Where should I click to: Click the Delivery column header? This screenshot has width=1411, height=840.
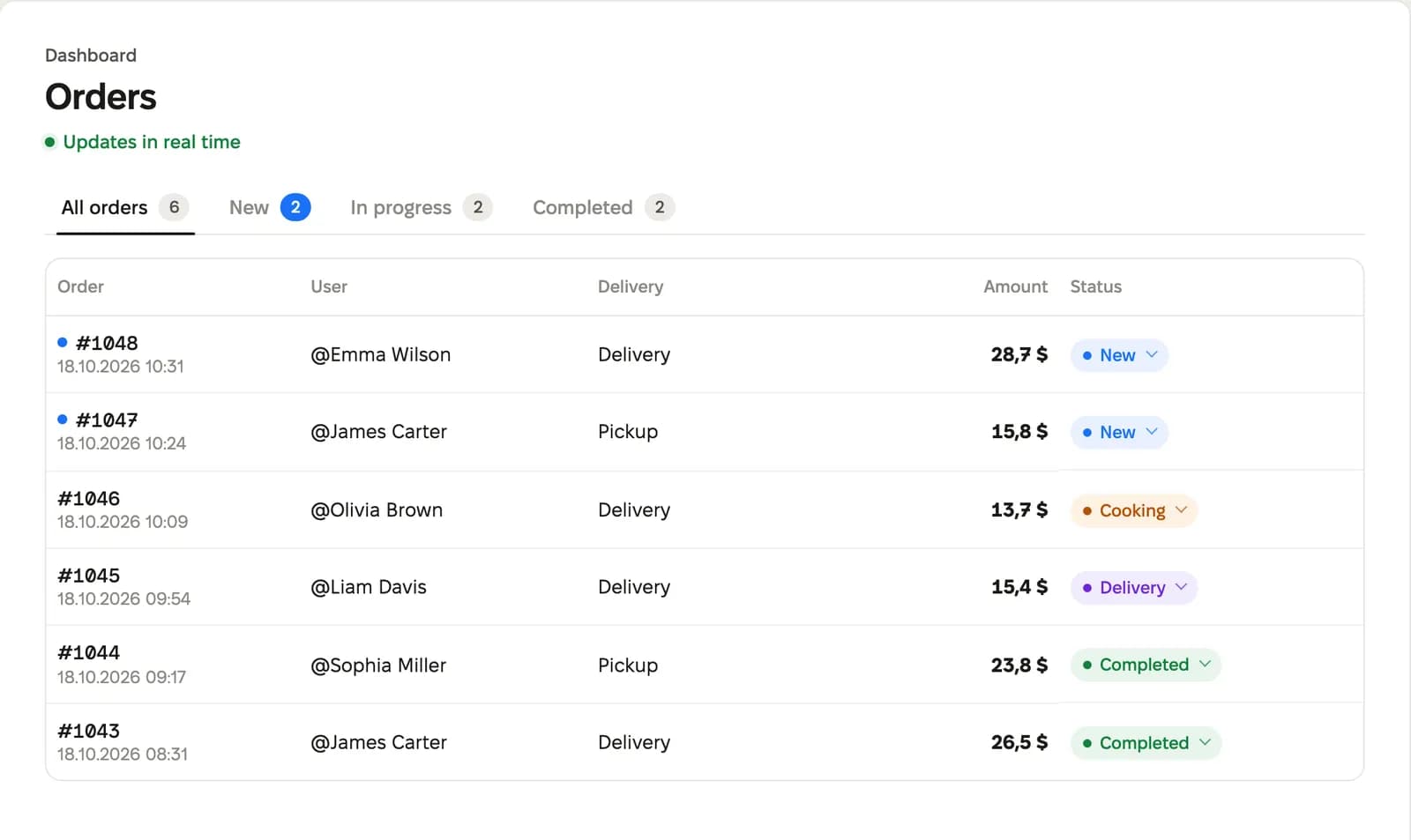[631, 286]
